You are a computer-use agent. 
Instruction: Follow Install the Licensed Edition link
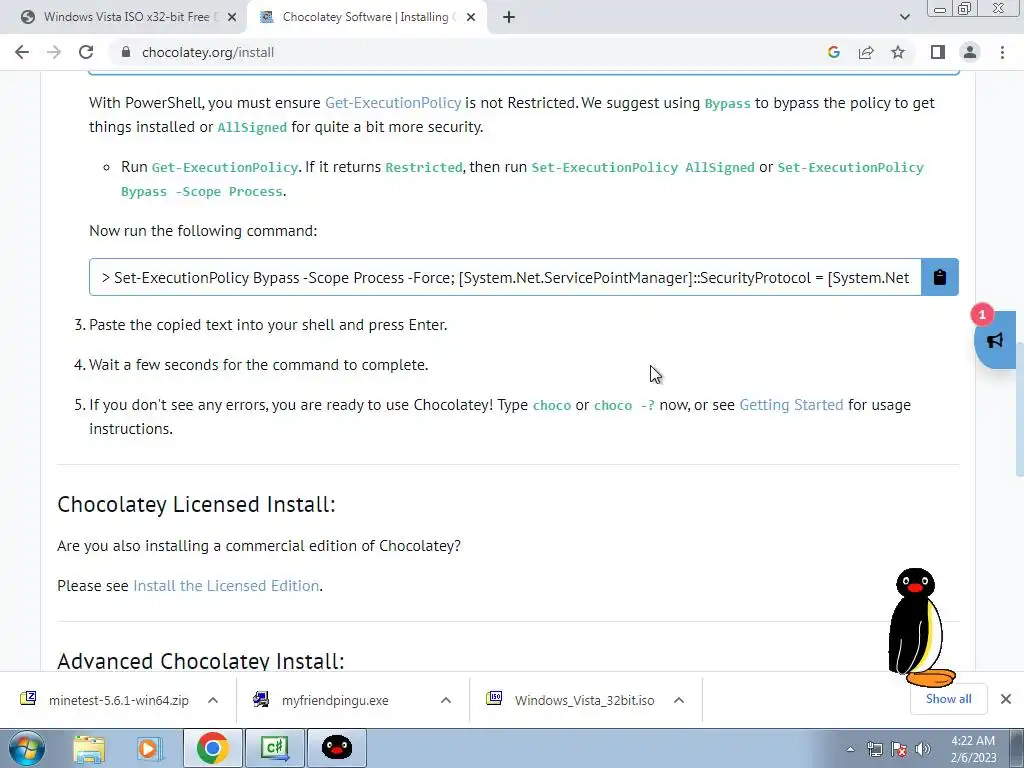(x=226, y=586)
